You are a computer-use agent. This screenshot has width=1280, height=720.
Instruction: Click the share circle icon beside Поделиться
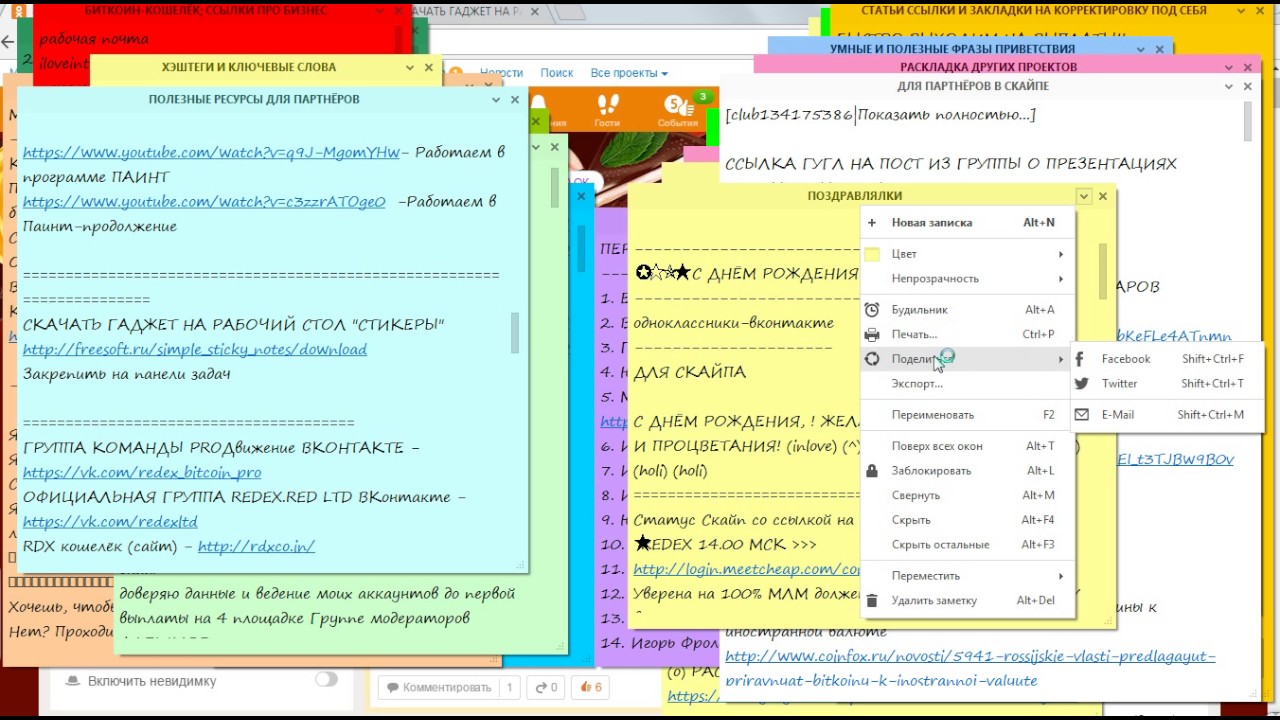(872, 359)
